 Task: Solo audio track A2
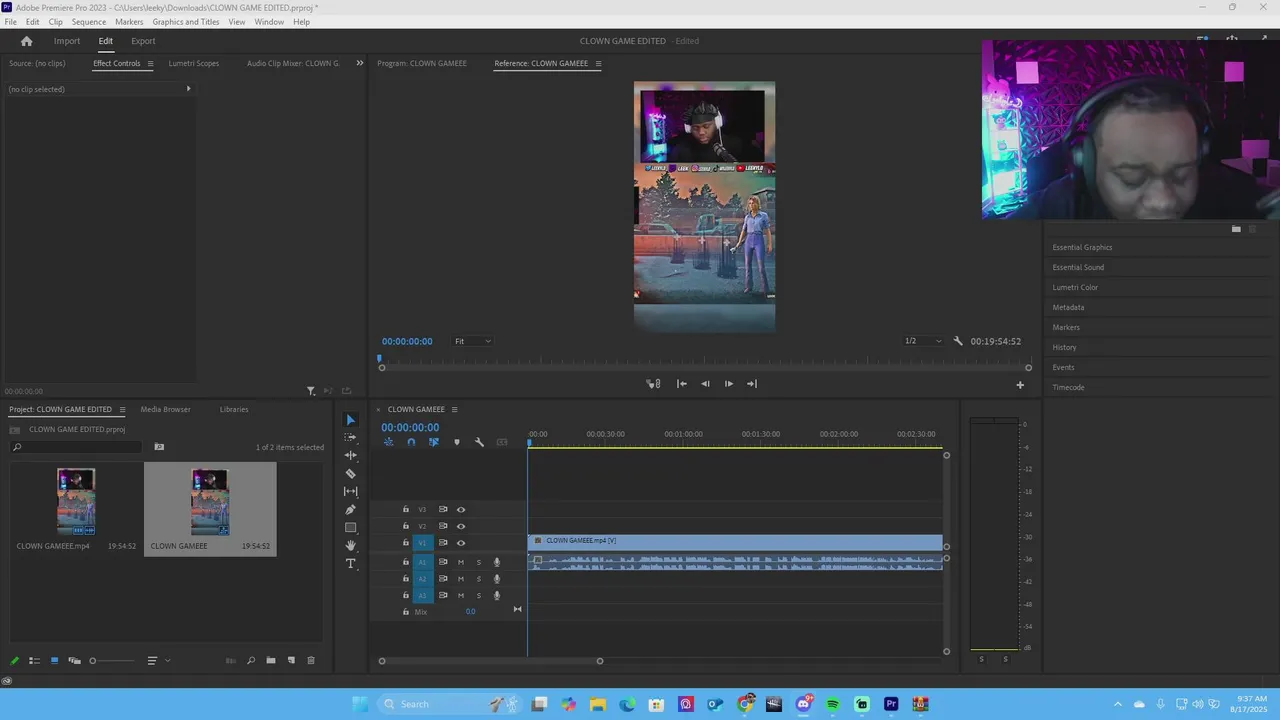pos(478,579)
